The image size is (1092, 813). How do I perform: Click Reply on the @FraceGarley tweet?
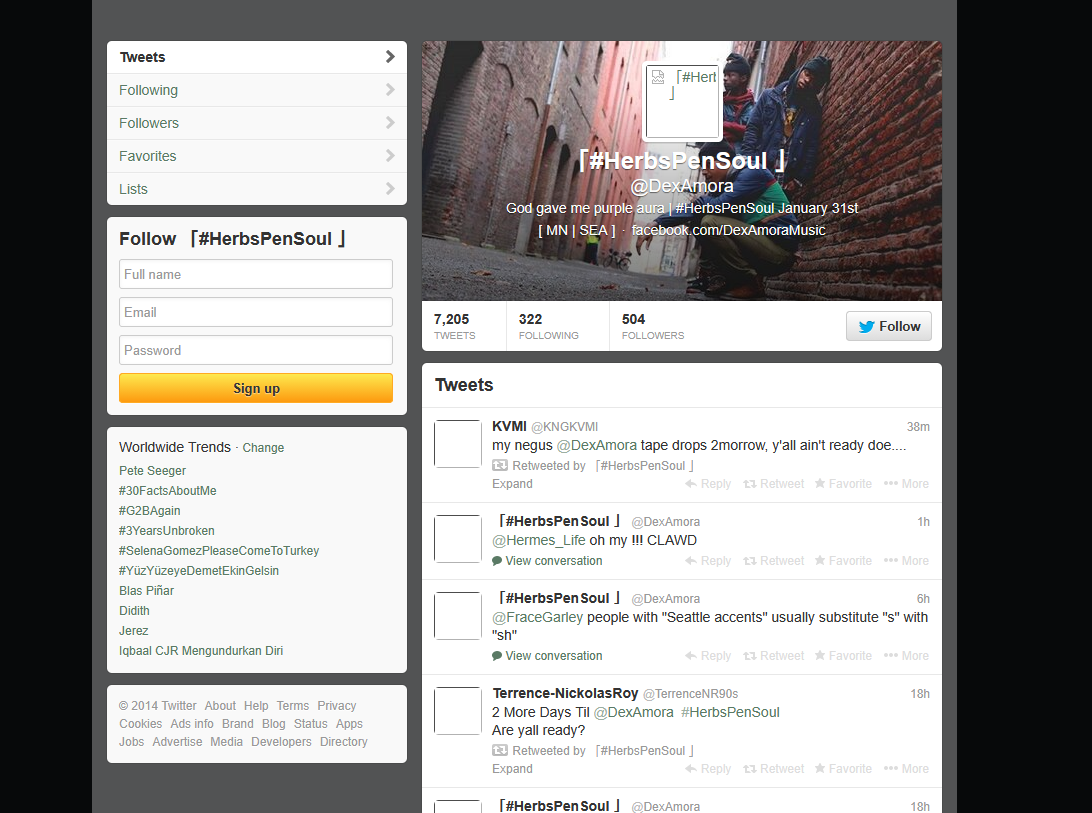pos(708,656)
